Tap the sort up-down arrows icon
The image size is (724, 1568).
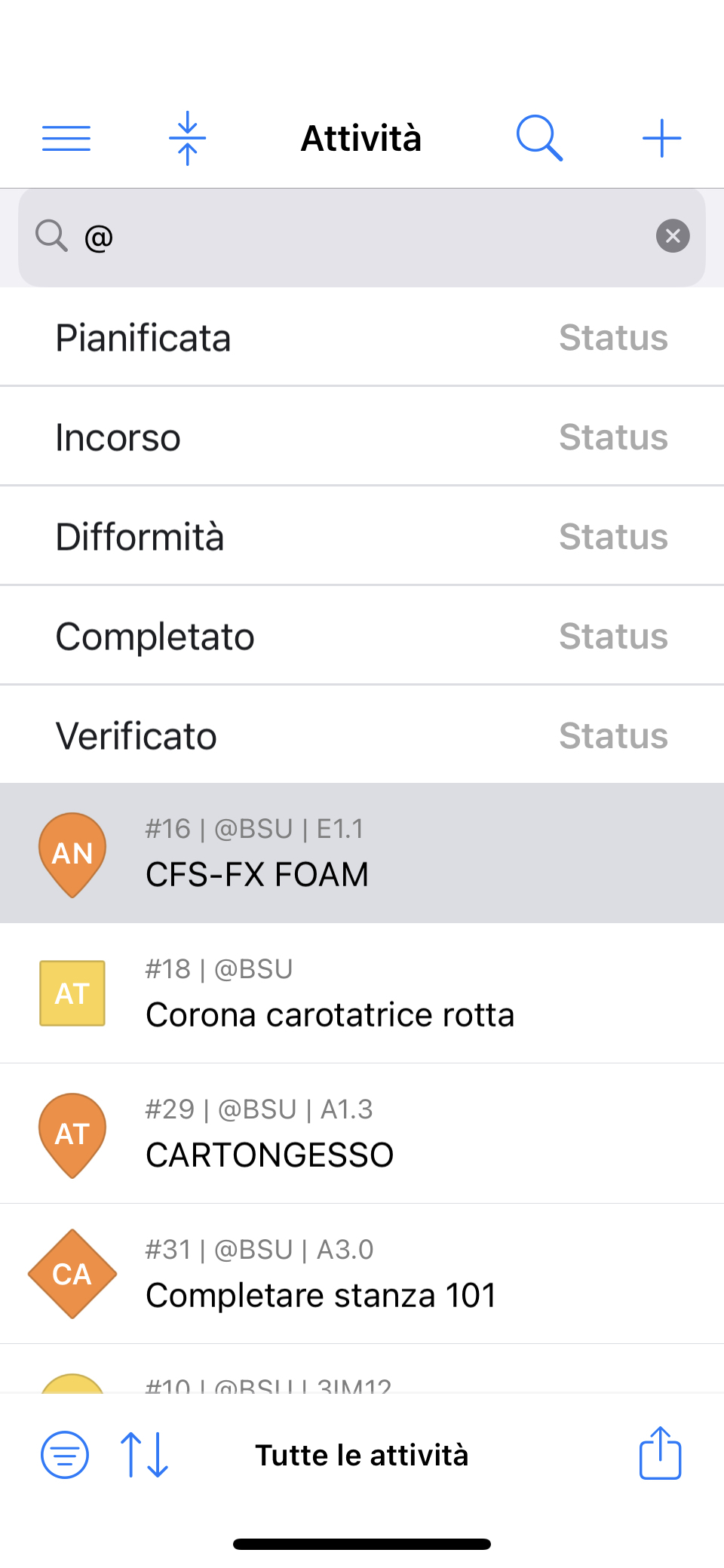(145, 1455)
